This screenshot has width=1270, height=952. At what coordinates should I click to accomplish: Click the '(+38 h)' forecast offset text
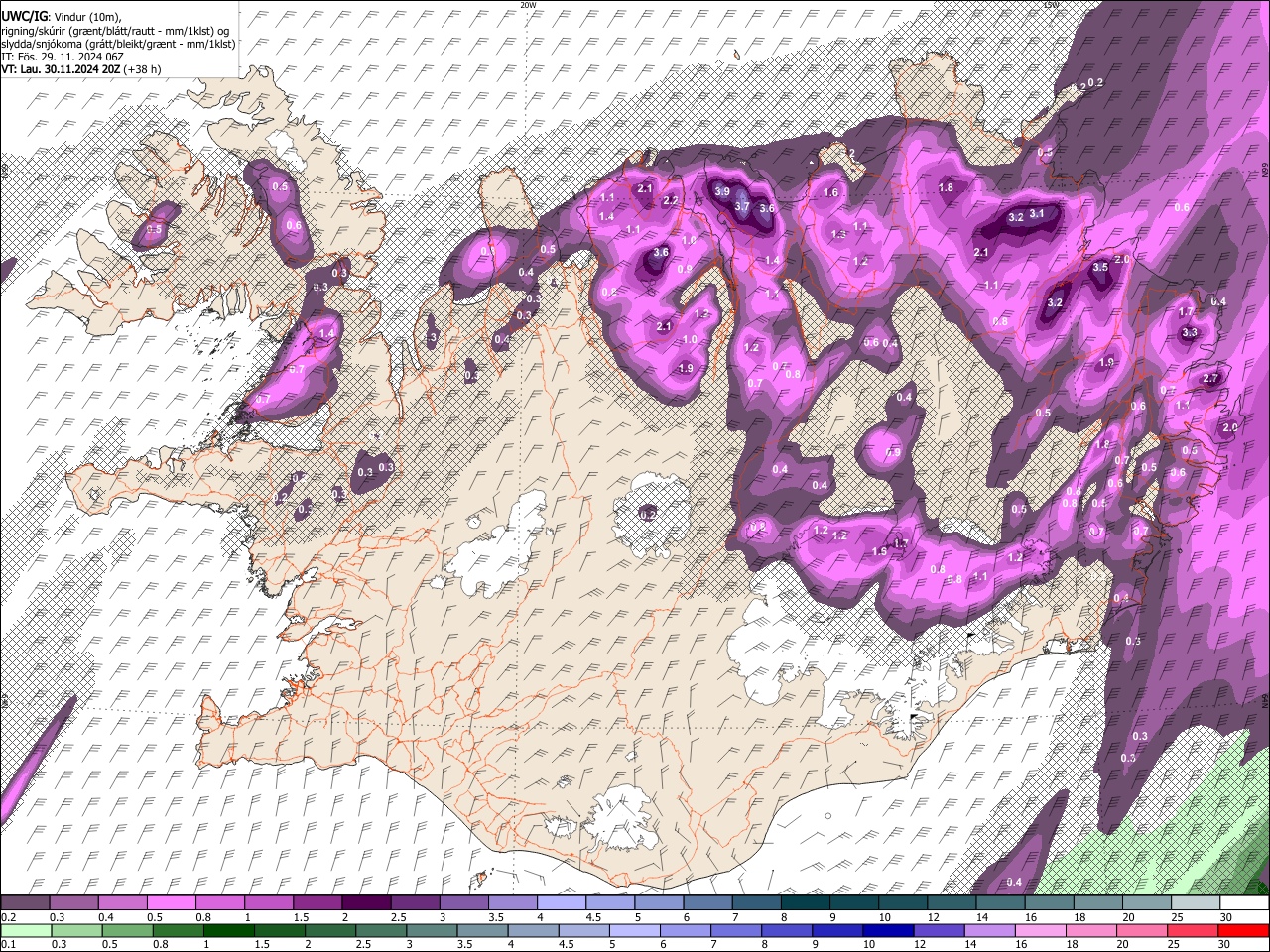coord(142,69)
